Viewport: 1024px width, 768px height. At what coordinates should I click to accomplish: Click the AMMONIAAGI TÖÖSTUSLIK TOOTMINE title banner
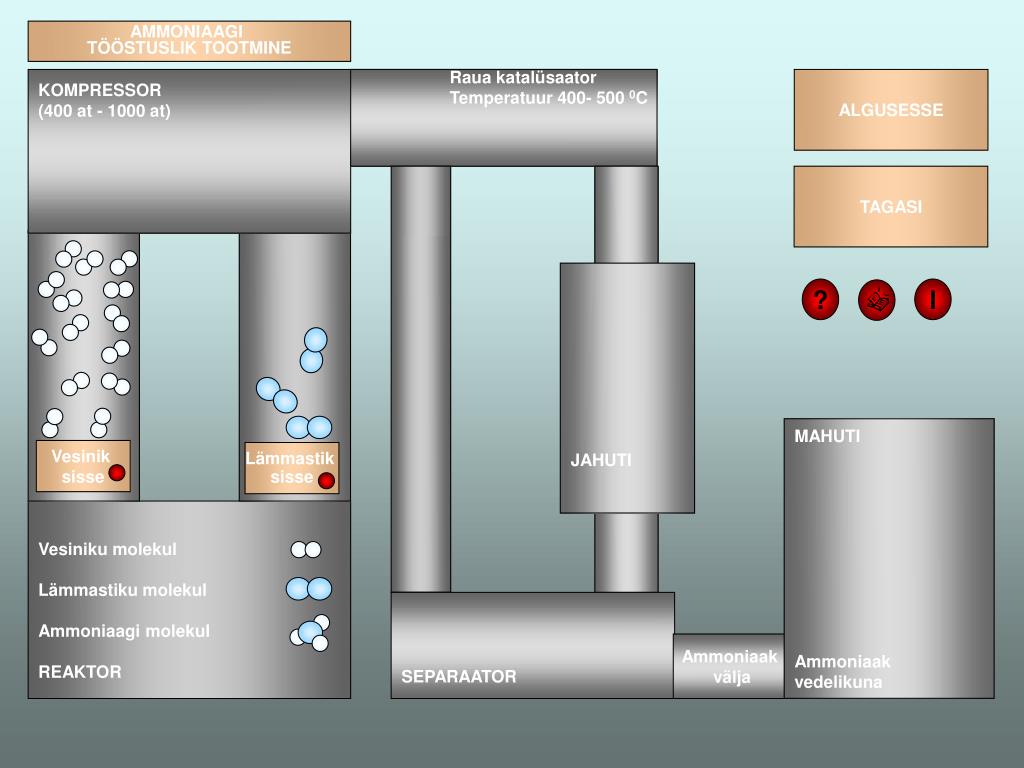point(189,40)
